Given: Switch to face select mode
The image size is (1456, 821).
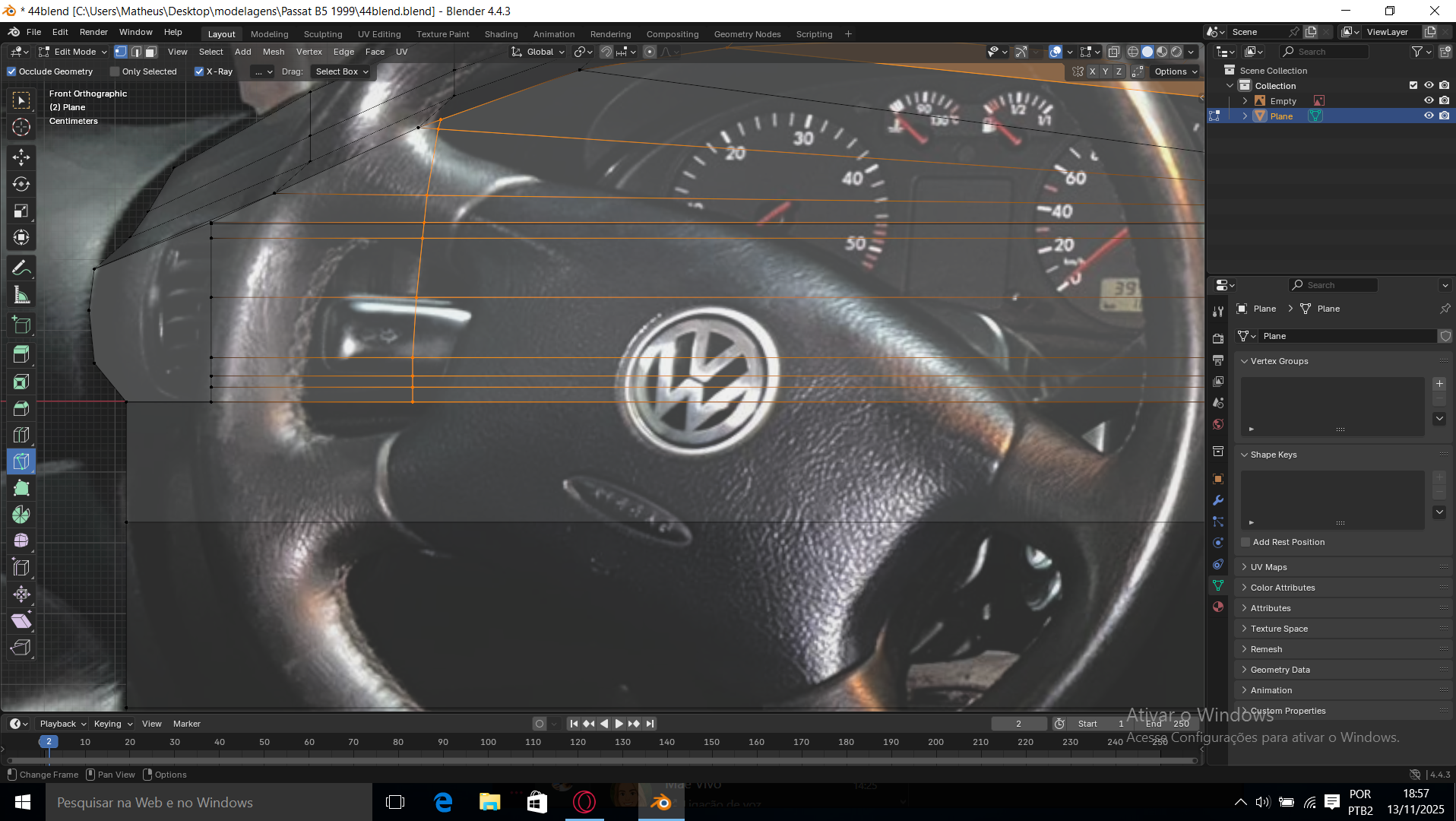Looking at the screenshot, I should [x=151, y=52].
